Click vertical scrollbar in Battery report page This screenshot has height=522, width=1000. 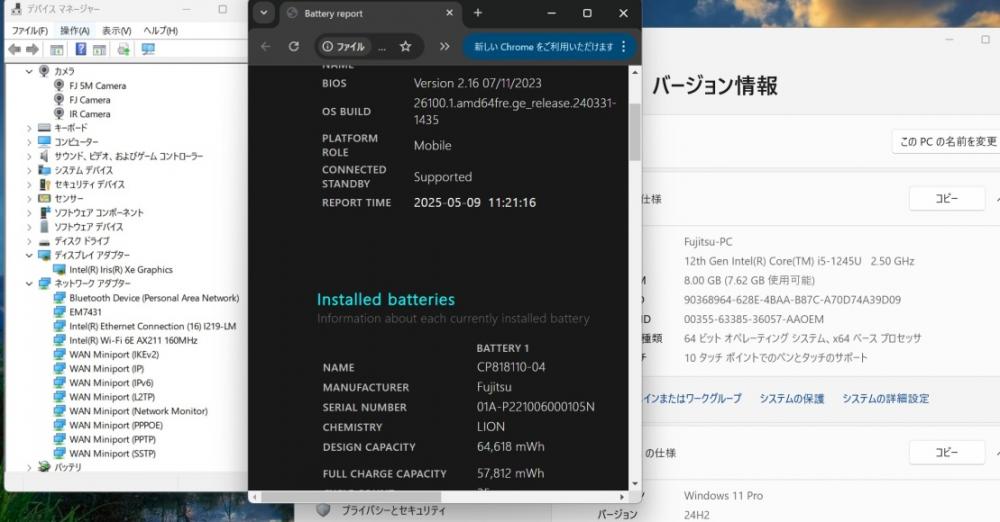tap(635, 133)
